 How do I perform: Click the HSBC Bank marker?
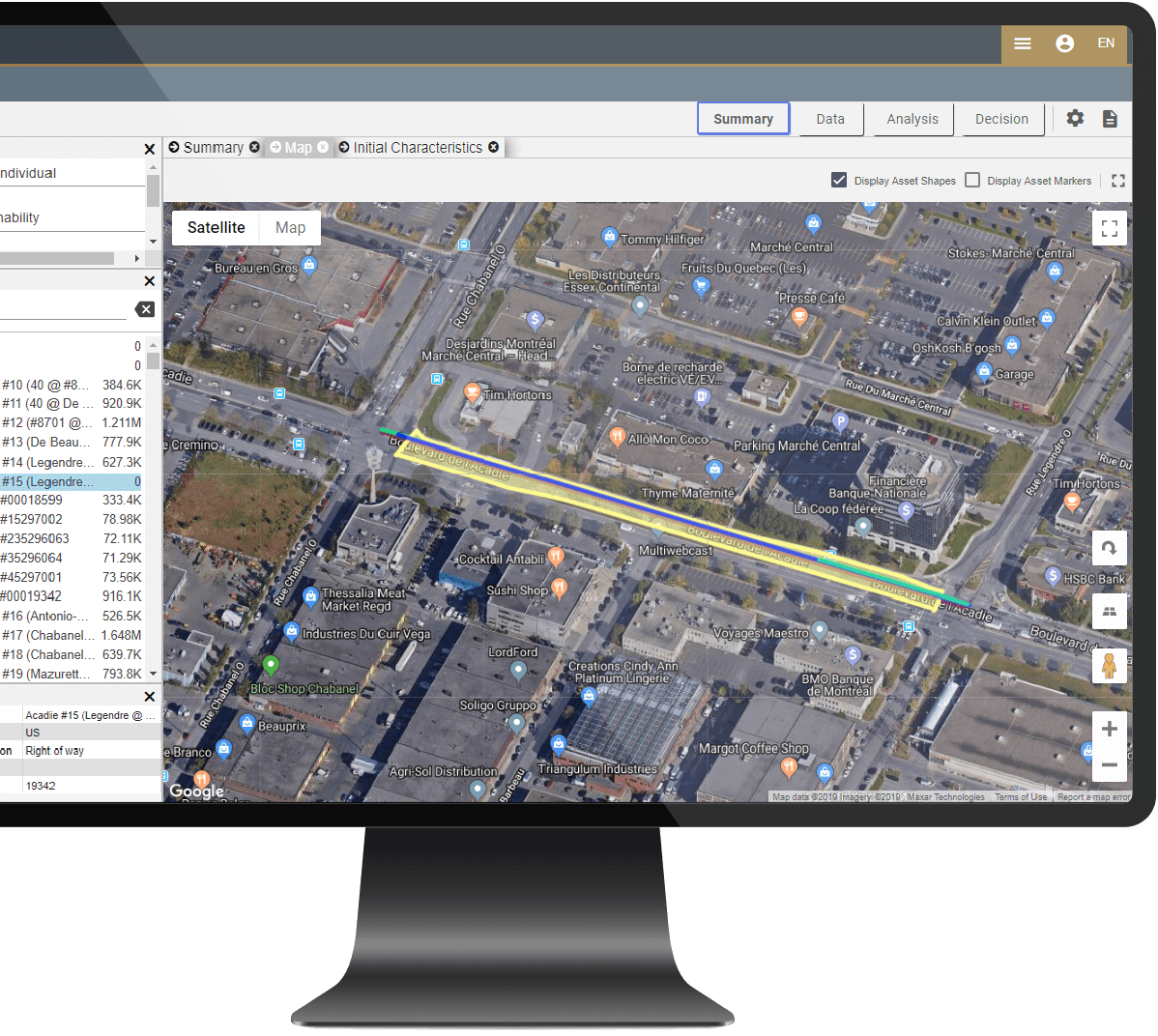(1053, 575)
